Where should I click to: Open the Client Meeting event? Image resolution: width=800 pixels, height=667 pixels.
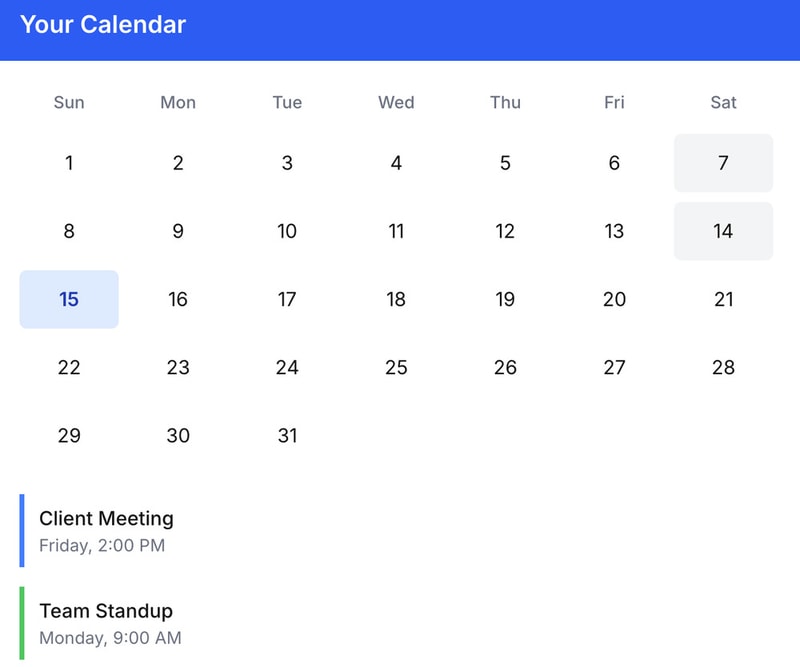[106, 531]
